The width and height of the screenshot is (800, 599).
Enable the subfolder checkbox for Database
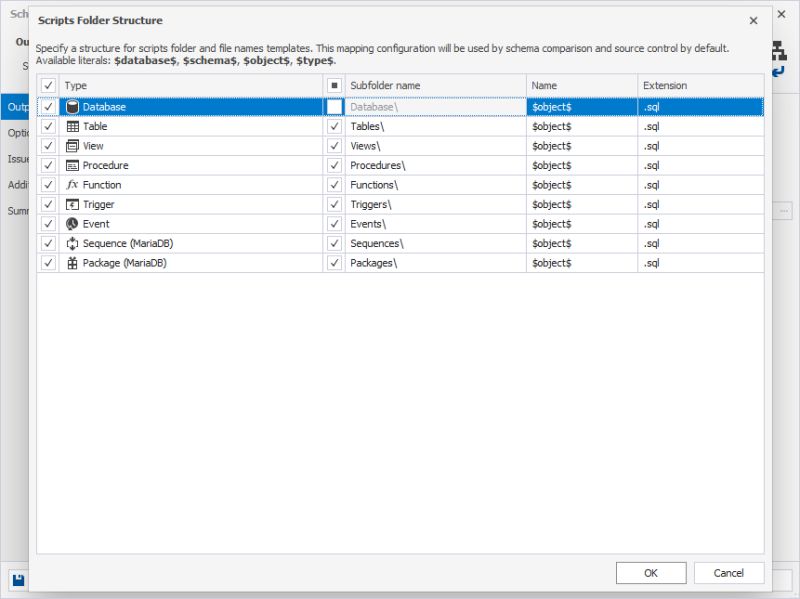coord(335,106)
